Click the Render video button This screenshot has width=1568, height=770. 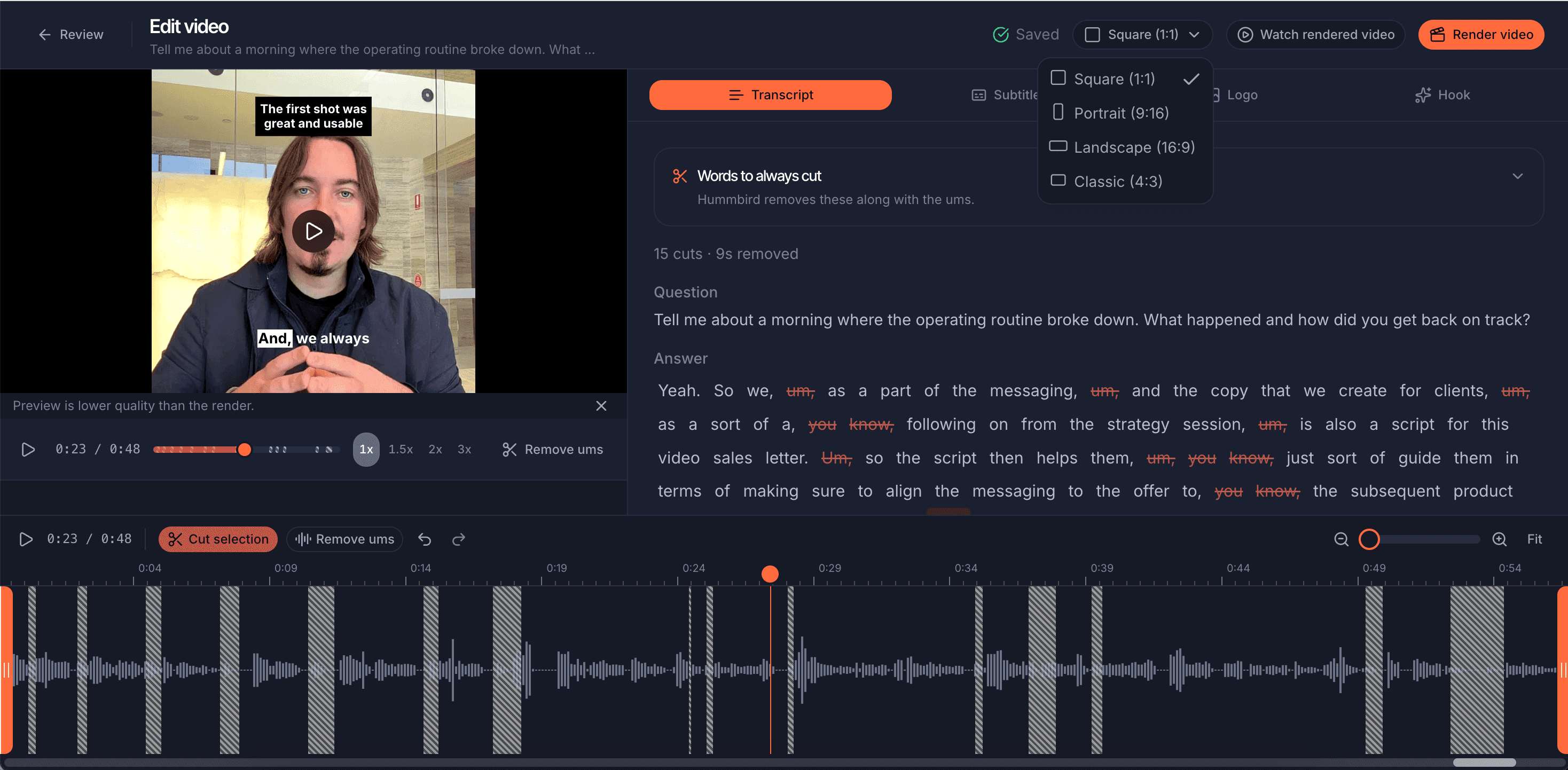(1481, 35)
